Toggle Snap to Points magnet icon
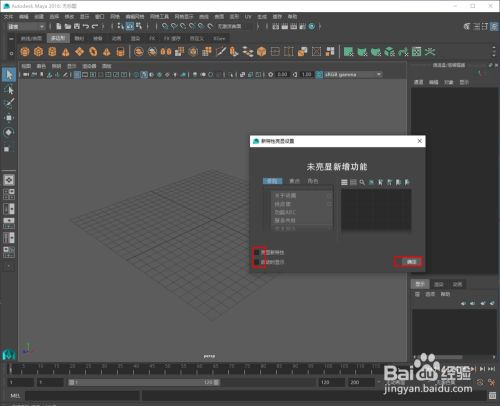Image resolution: width=500 pixels, height=406 pixels. [183, 26]
